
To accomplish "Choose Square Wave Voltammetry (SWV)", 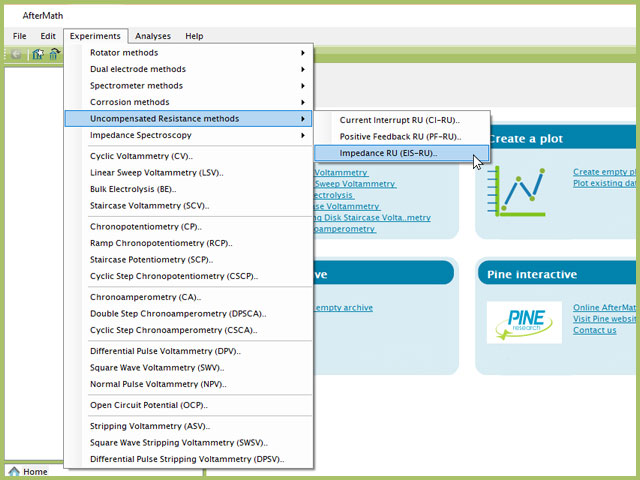I will coord(189,368).
